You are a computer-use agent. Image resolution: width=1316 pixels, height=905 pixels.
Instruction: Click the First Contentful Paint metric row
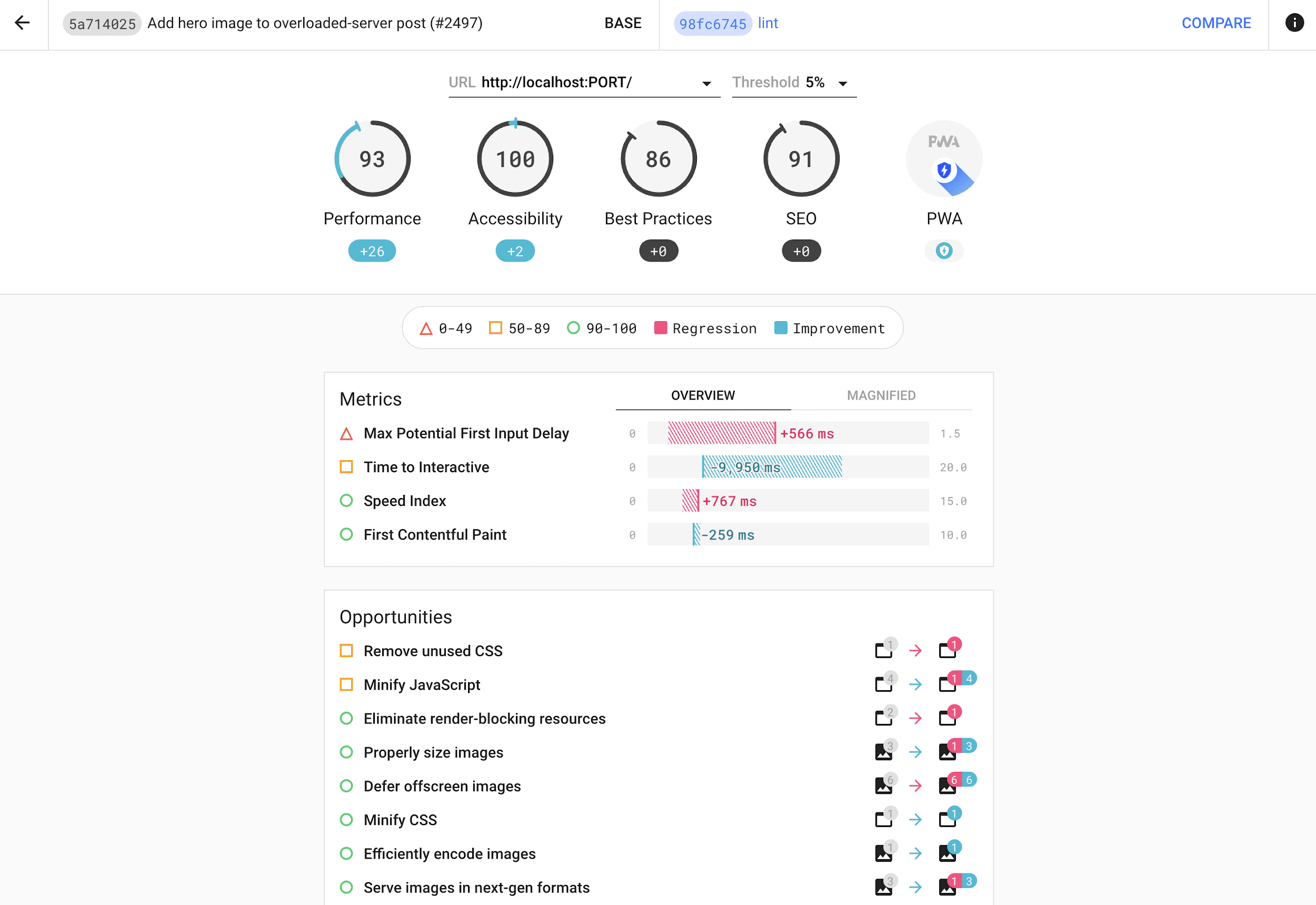point(658,534)
